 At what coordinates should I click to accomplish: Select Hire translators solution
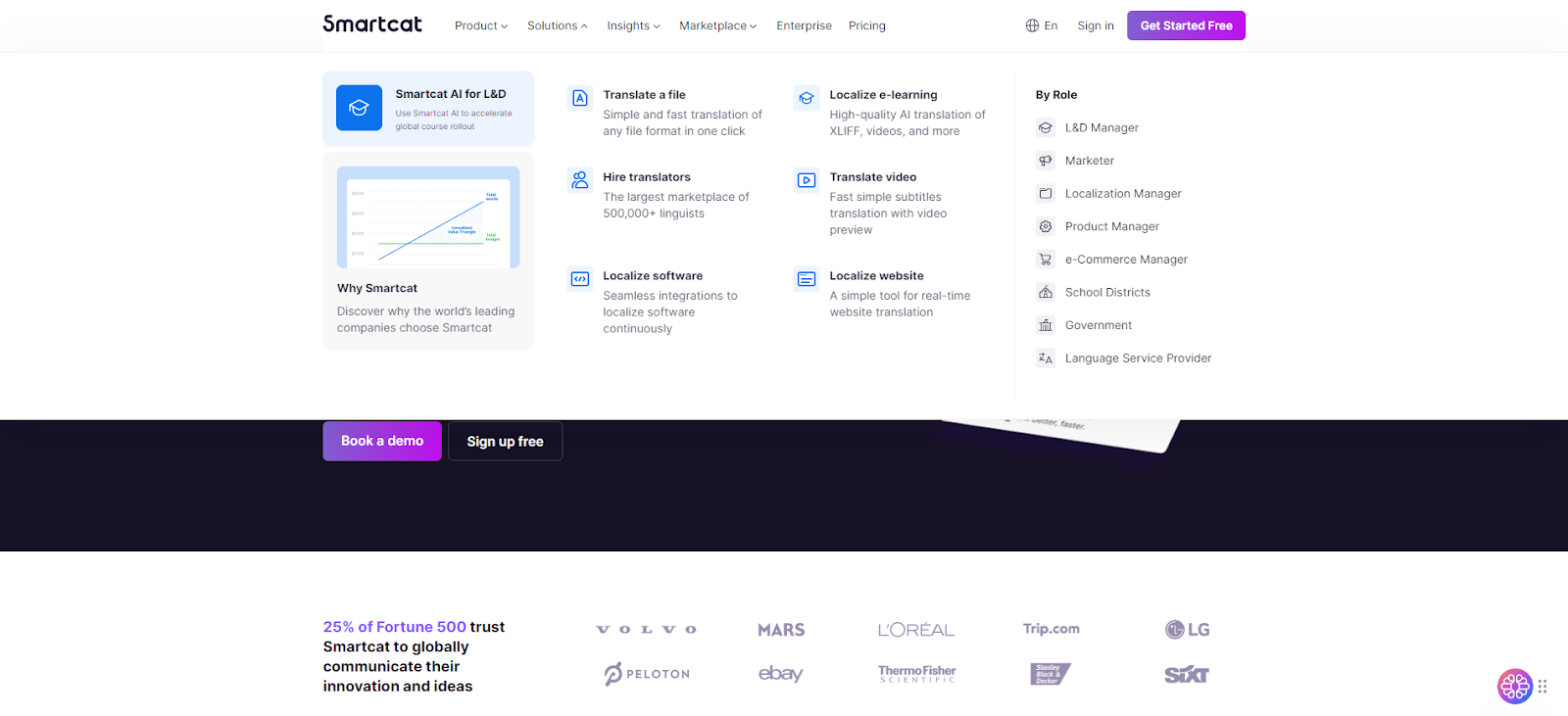click(666, 195)
